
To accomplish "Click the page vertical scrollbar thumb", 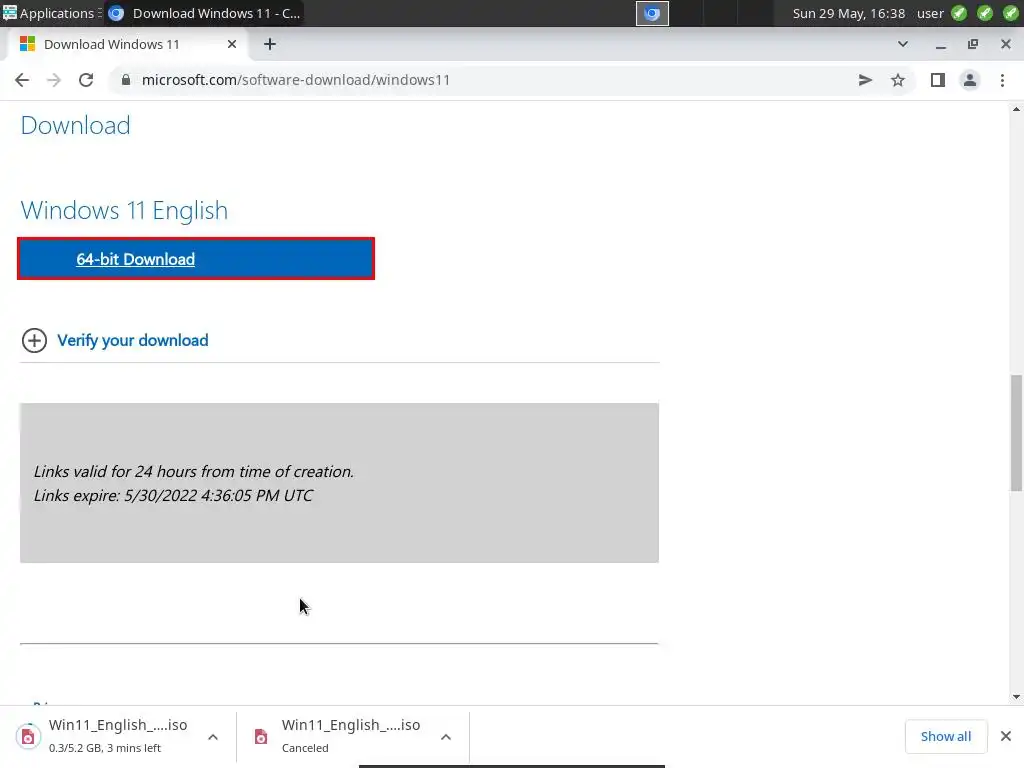I will click(x=1016, y=432).
